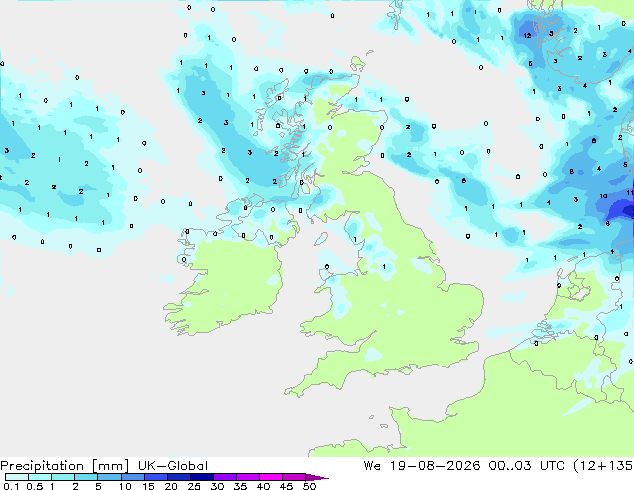Click the '40' legend scale label
Viewport: 634px width, 490px height.
pyautogui.click(x=263, y=486)
